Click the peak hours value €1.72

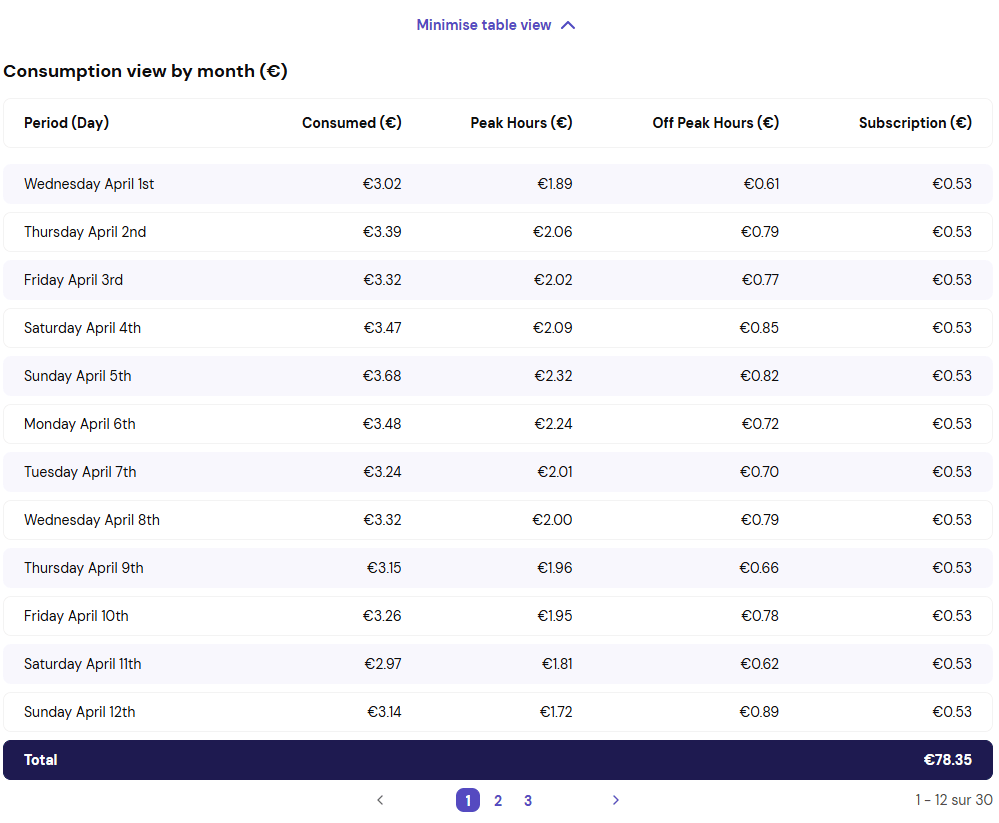(x=556, y=712)
